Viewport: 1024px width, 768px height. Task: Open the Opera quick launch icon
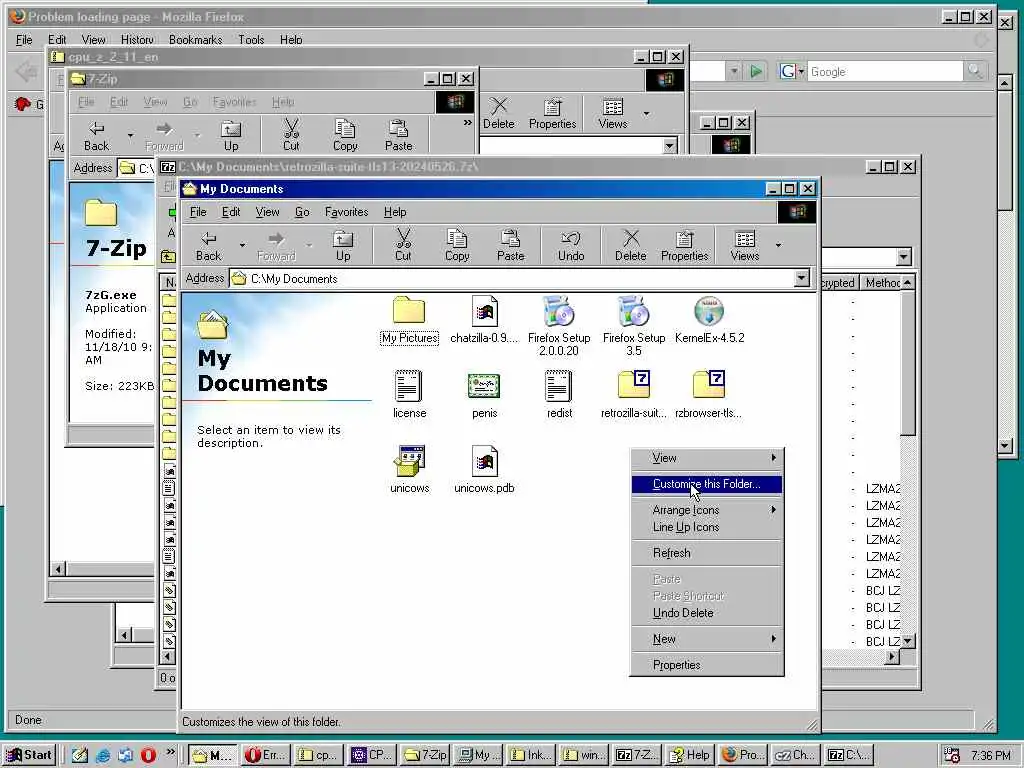(148, 755)
